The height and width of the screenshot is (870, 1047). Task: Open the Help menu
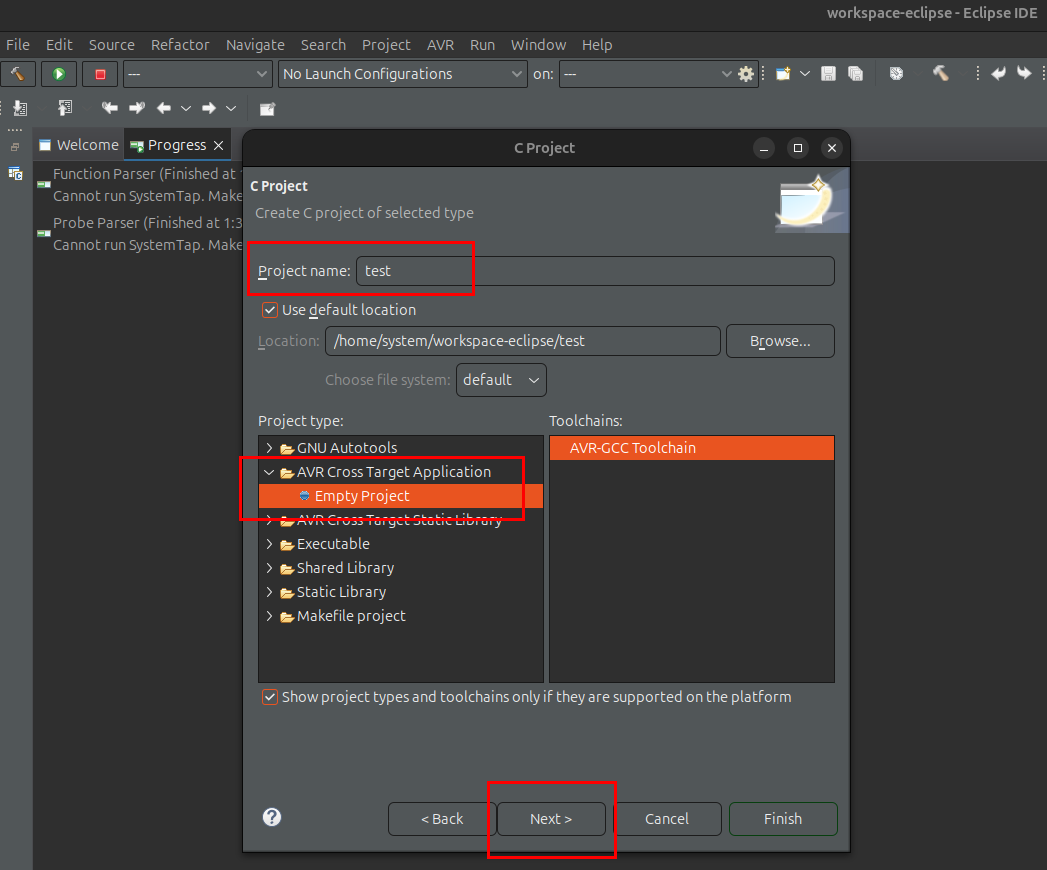597,45
